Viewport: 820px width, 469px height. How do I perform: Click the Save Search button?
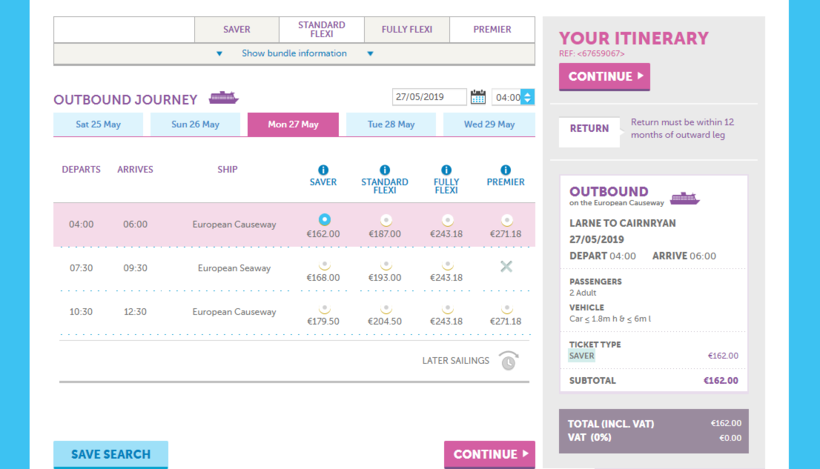tap(110, 454)
